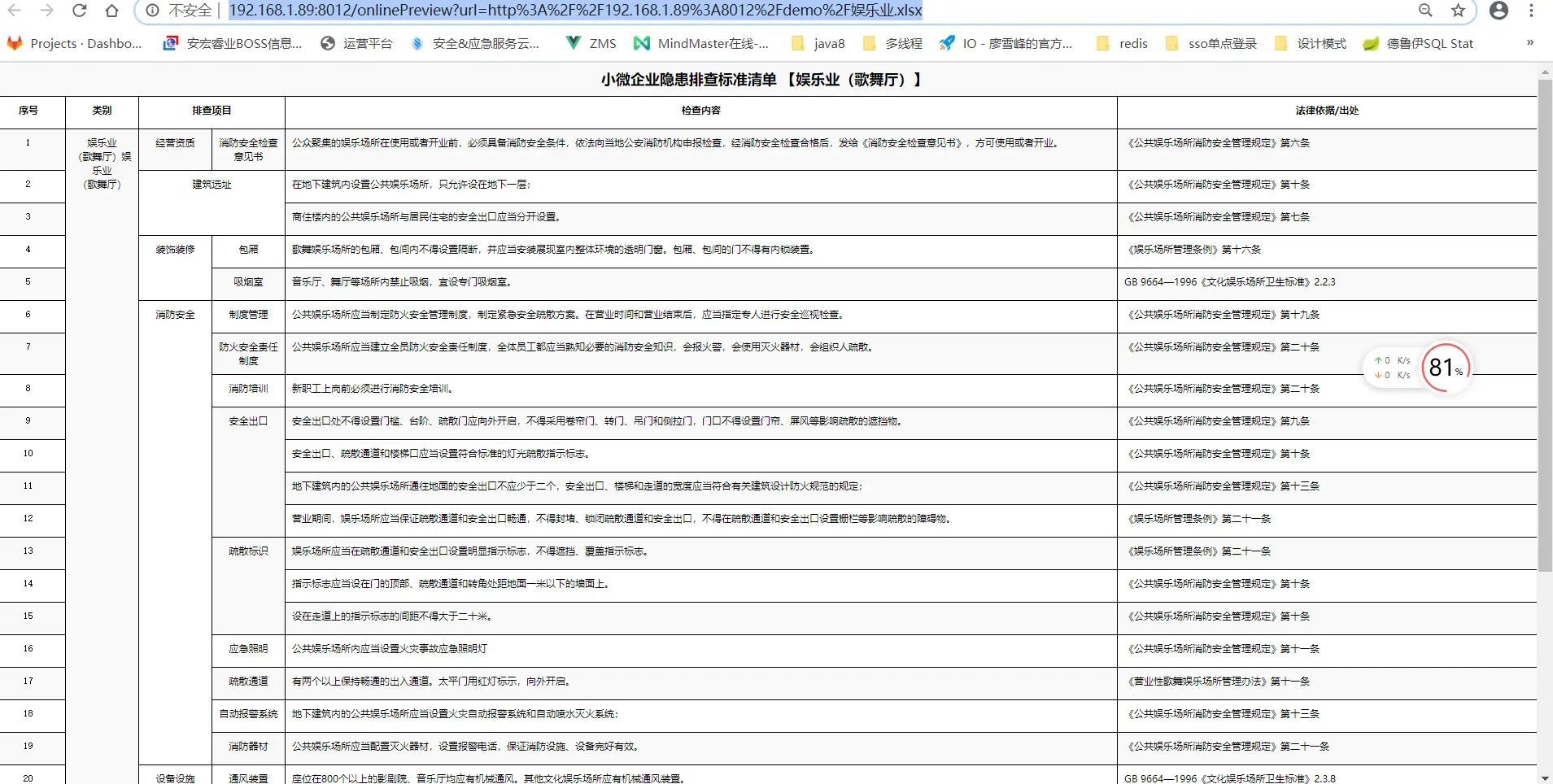Click the 81% floating speed monitor circle
Viewport: 1553px width, 784px height.
[1446, 368]
